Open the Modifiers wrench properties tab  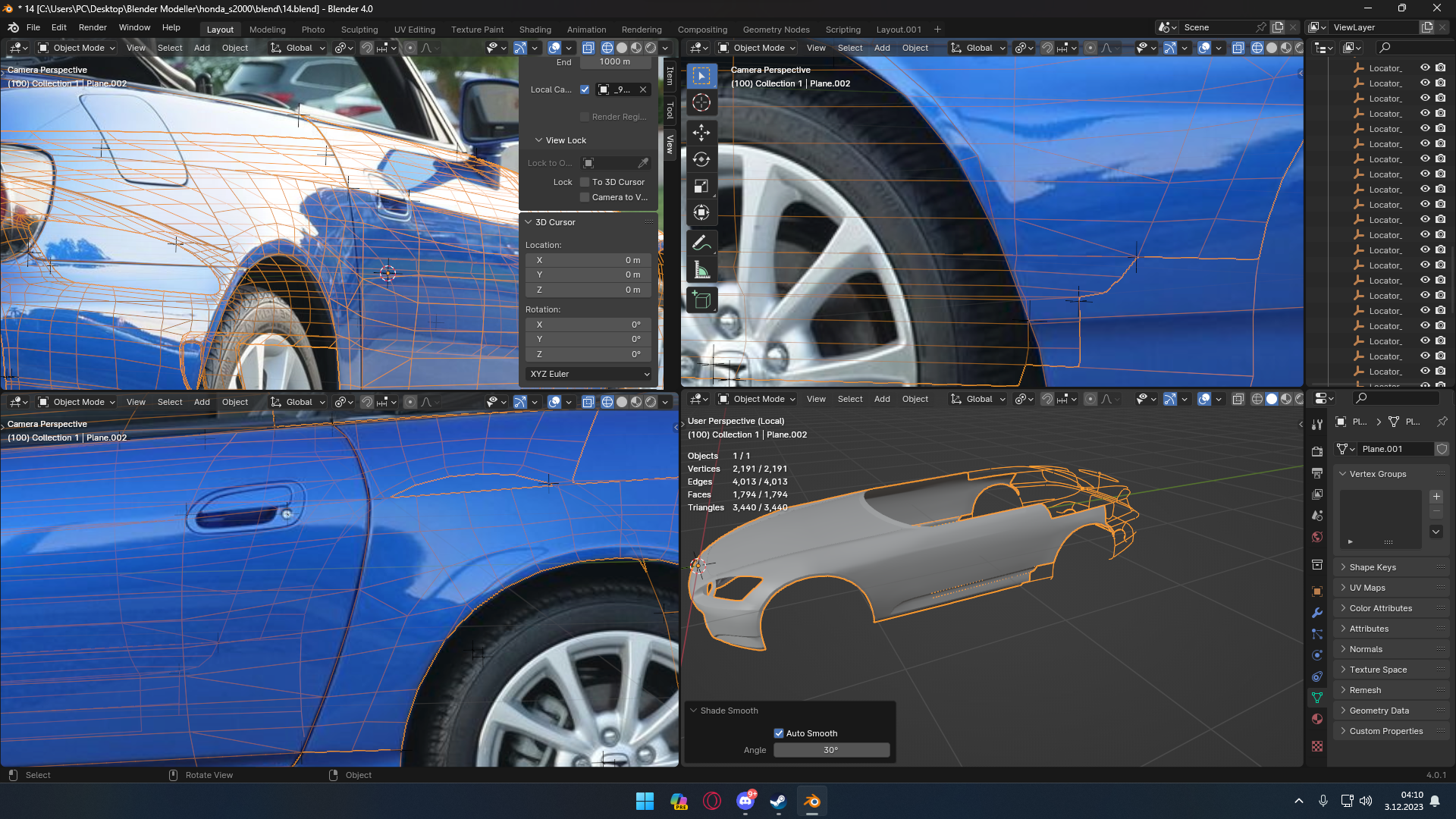click(1317, 613)
